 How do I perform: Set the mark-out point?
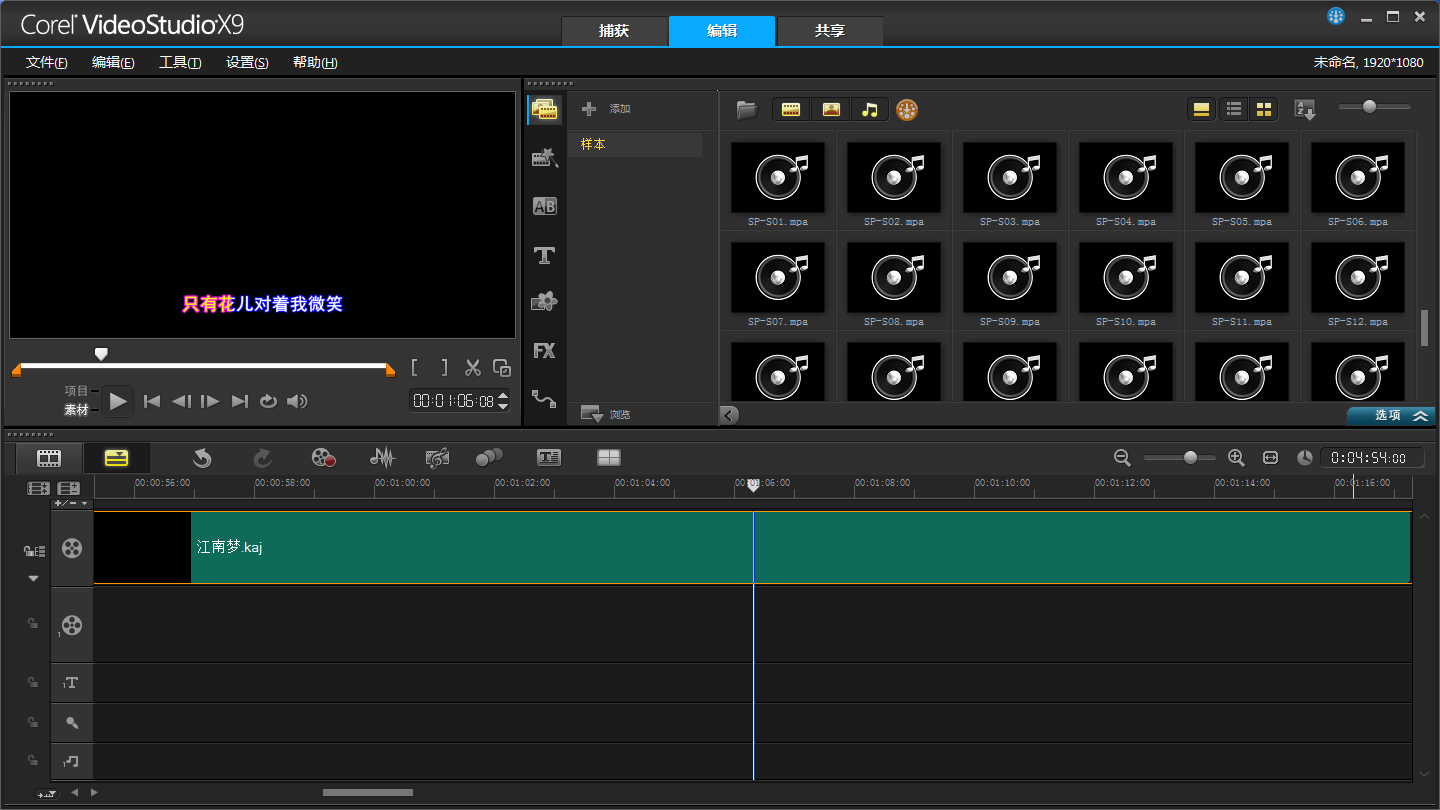click(x=444, y=368)
